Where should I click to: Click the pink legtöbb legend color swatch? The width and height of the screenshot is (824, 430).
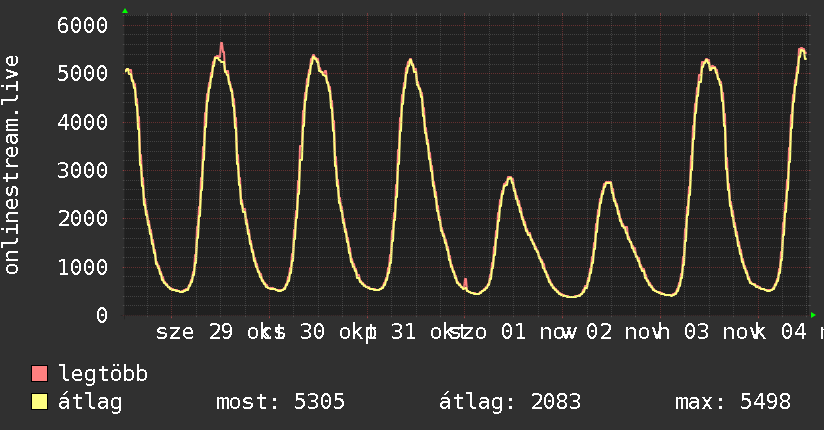click(39, 373)
